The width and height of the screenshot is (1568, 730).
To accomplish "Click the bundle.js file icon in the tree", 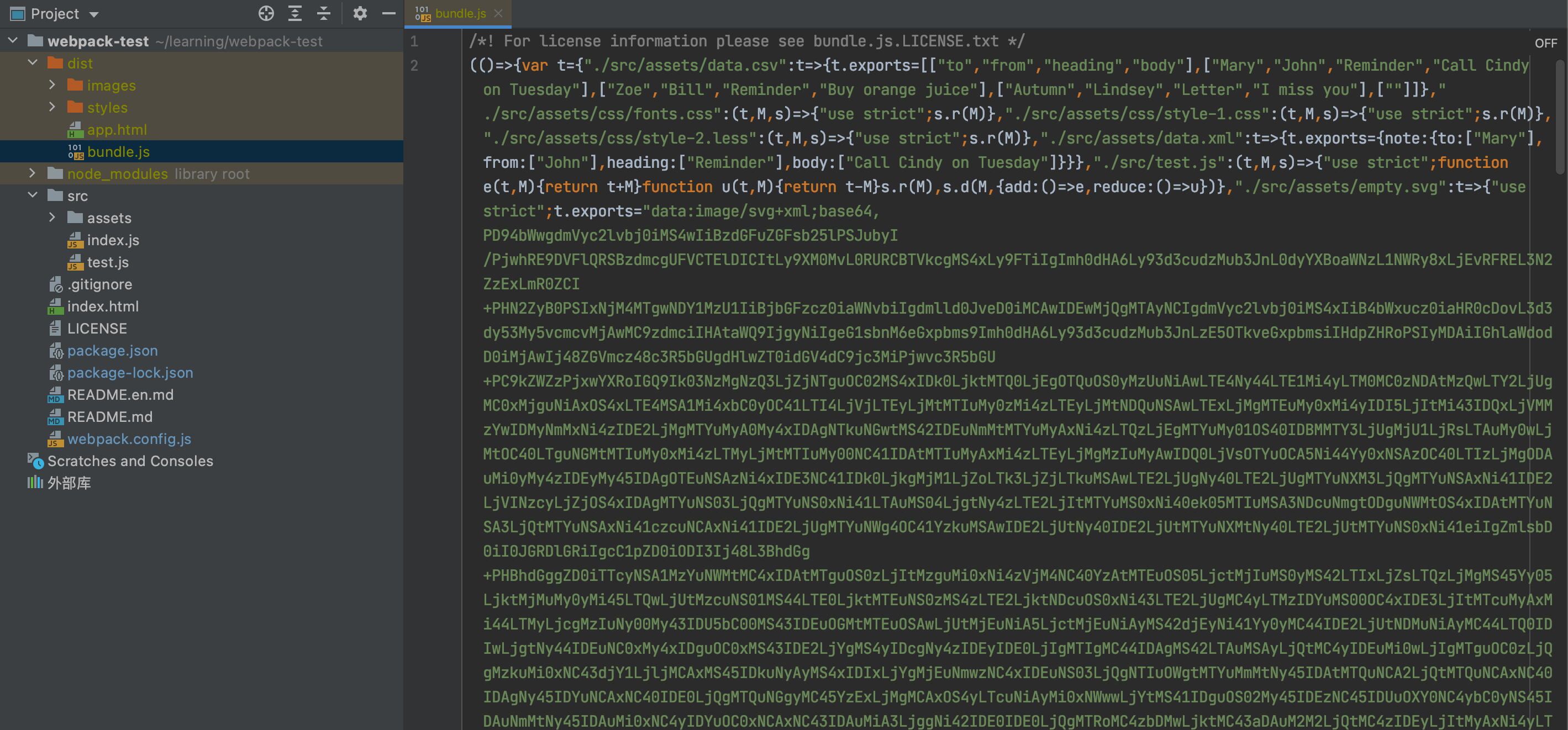I will click(x=76, y=151).
